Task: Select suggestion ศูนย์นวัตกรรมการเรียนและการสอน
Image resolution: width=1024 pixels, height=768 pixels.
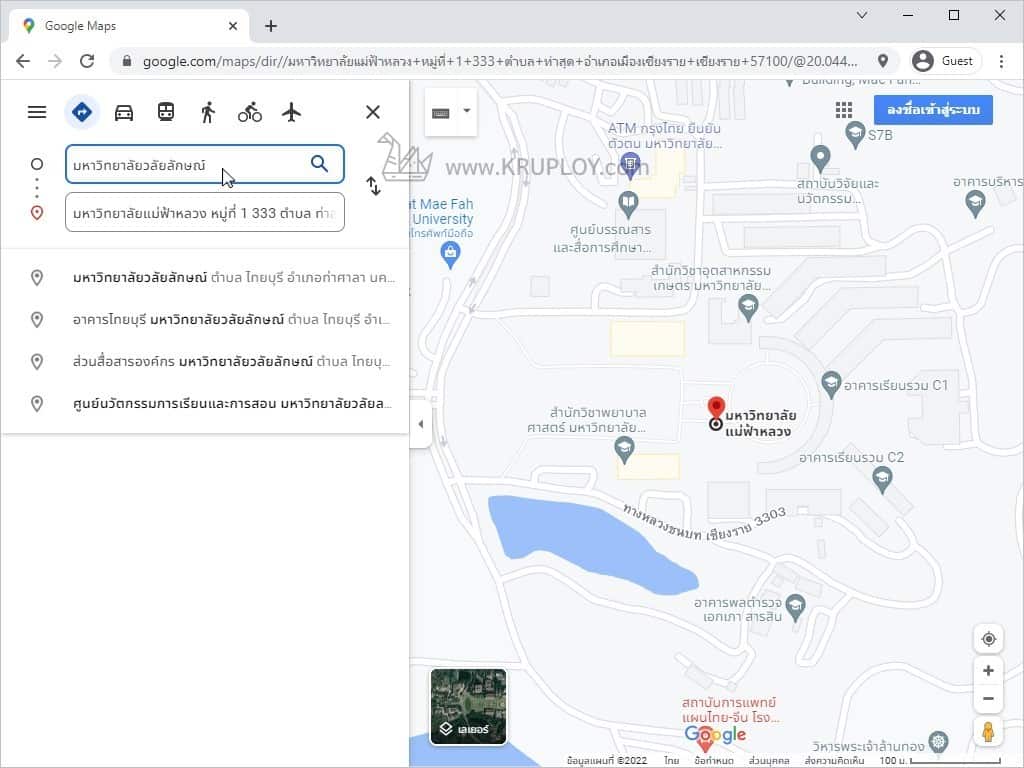Action: [x=205, y=403]
